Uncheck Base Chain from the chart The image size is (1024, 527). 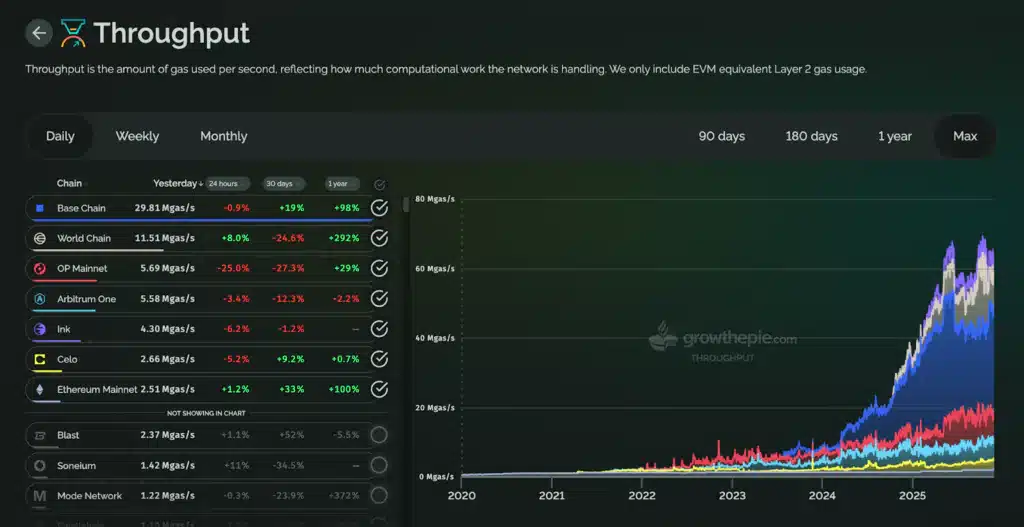379,208
